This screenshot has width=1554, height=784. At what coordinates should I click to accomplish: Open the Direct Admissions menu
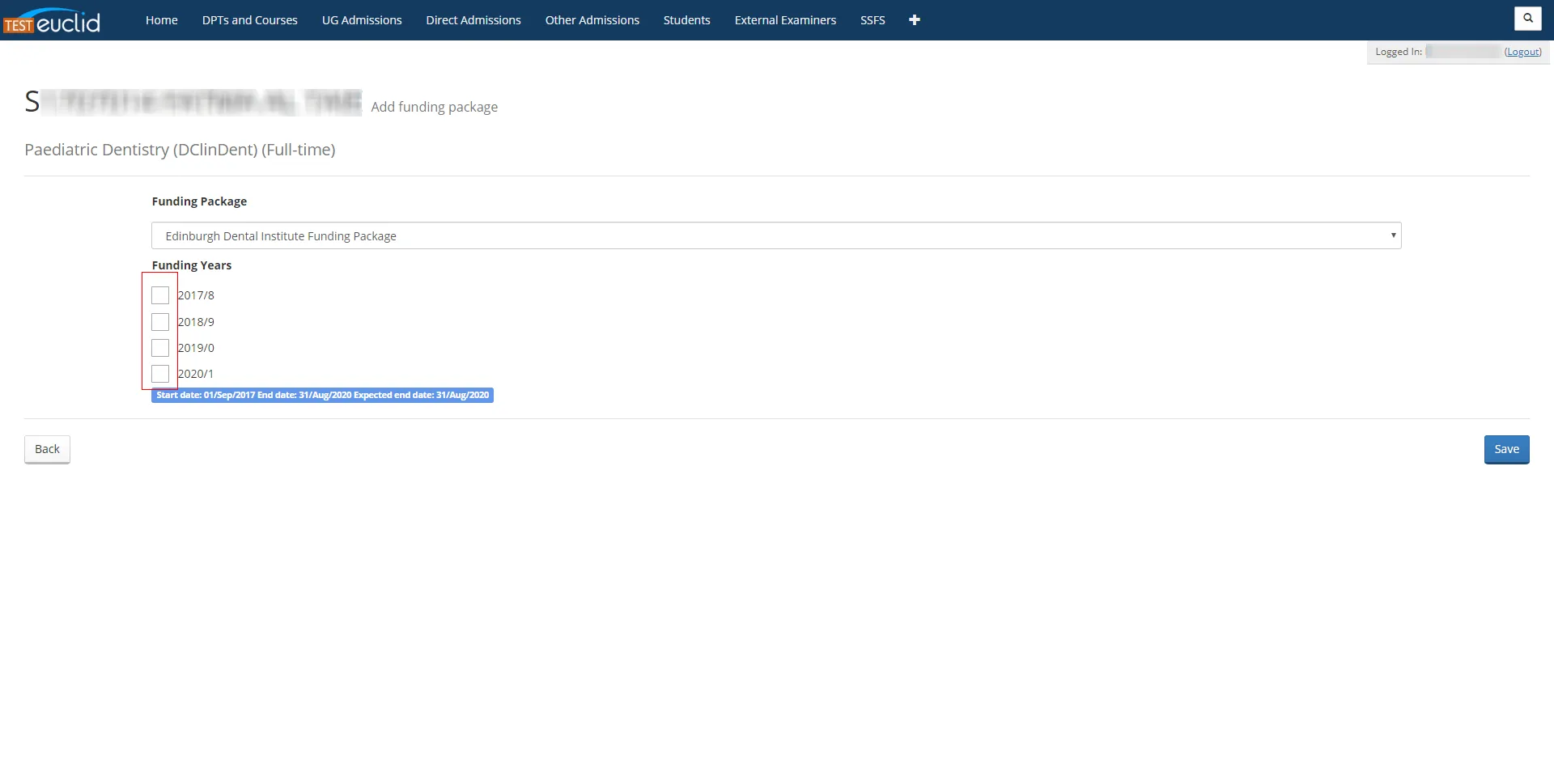pyautogui.click(x=473, y=20)
